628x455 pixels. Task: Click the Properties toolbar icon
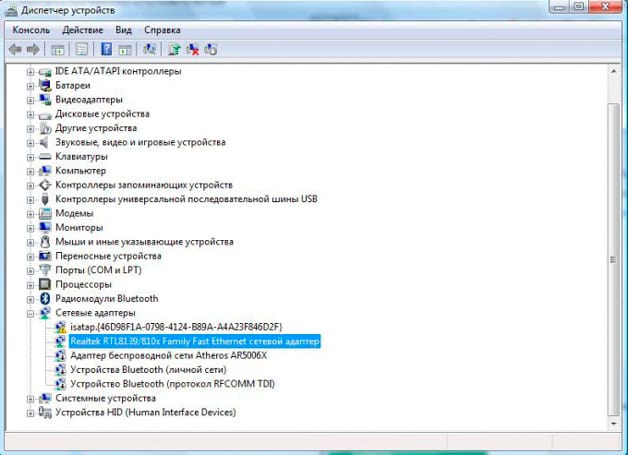click(x=82, y=49)
